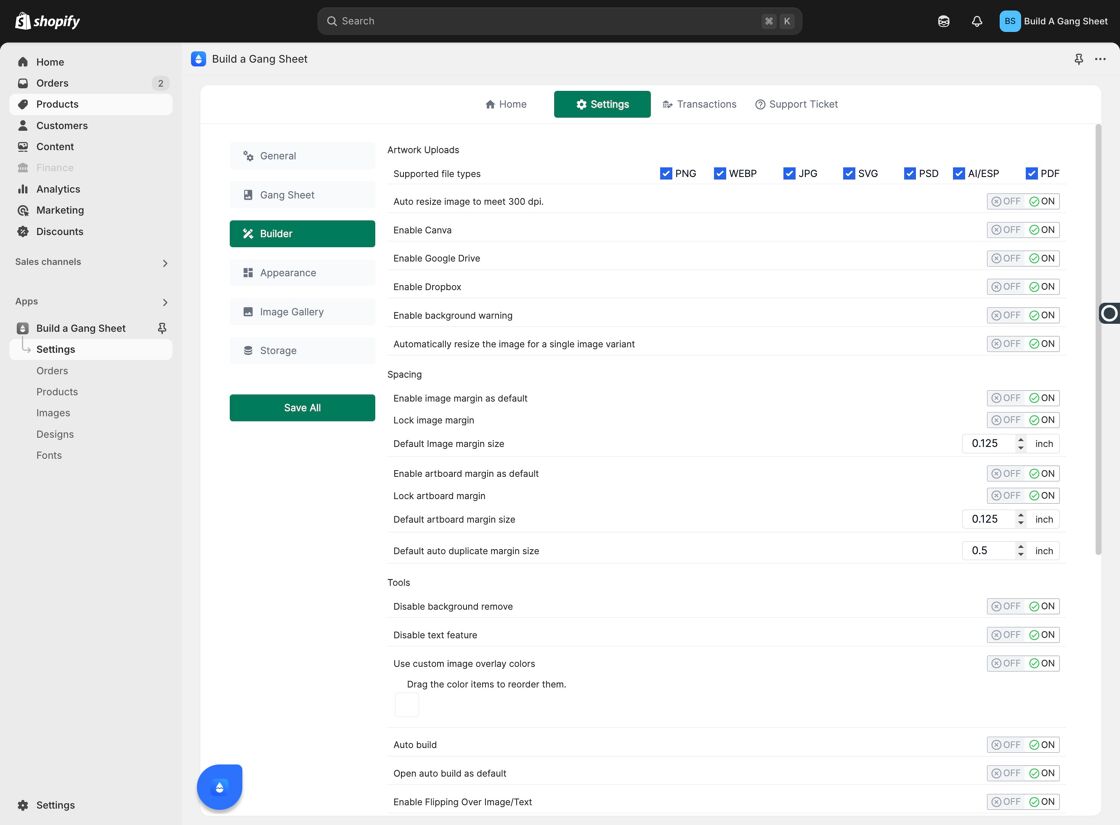Viewport: 1120px width, 825px height.
Task: Click the Customers person icon in sidebar
Action: pyautogui.click(x=23, y=126)
